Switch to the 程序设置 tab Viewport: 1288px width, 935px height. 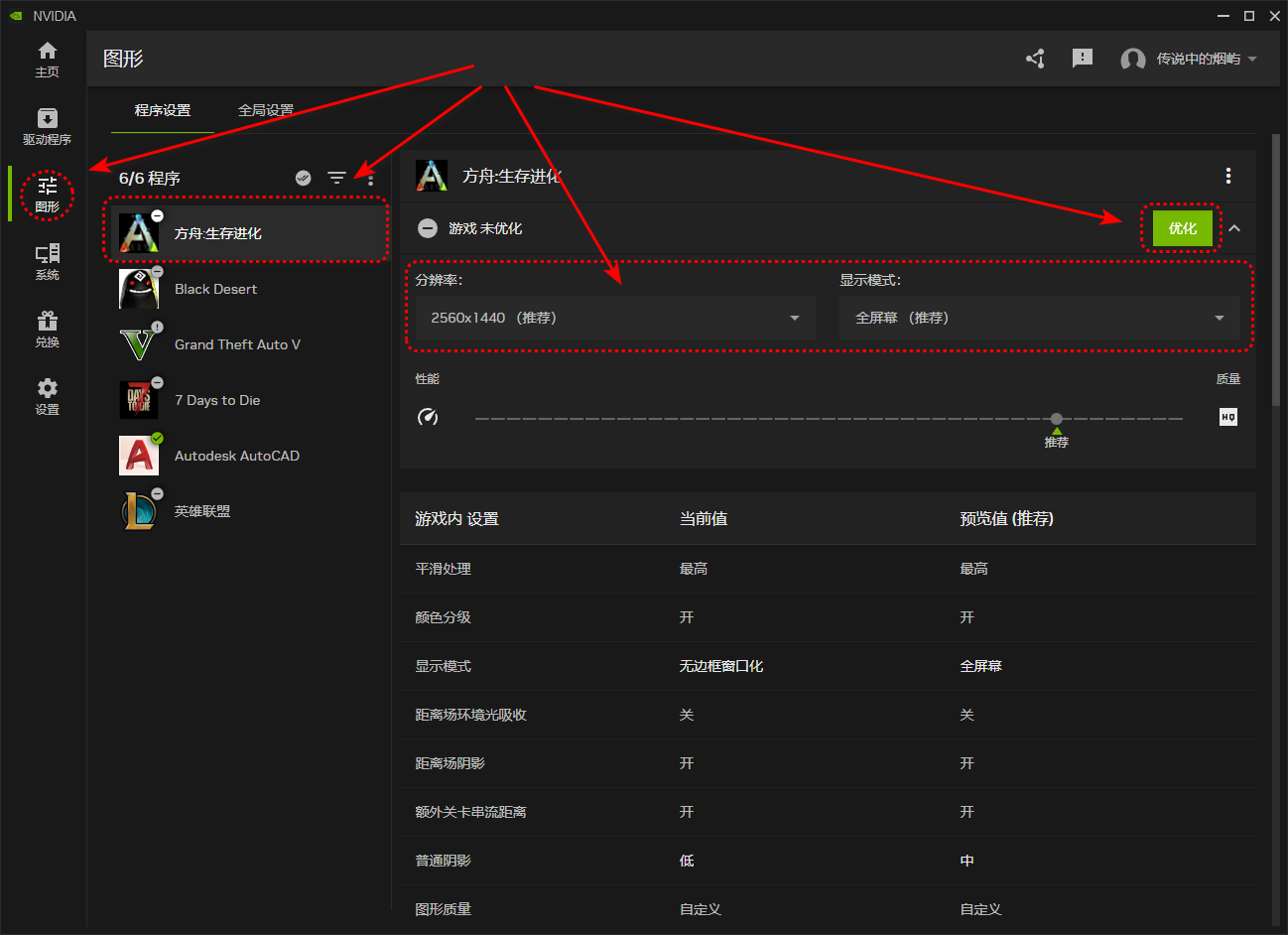pyautogui.click(x=163, y=110)
